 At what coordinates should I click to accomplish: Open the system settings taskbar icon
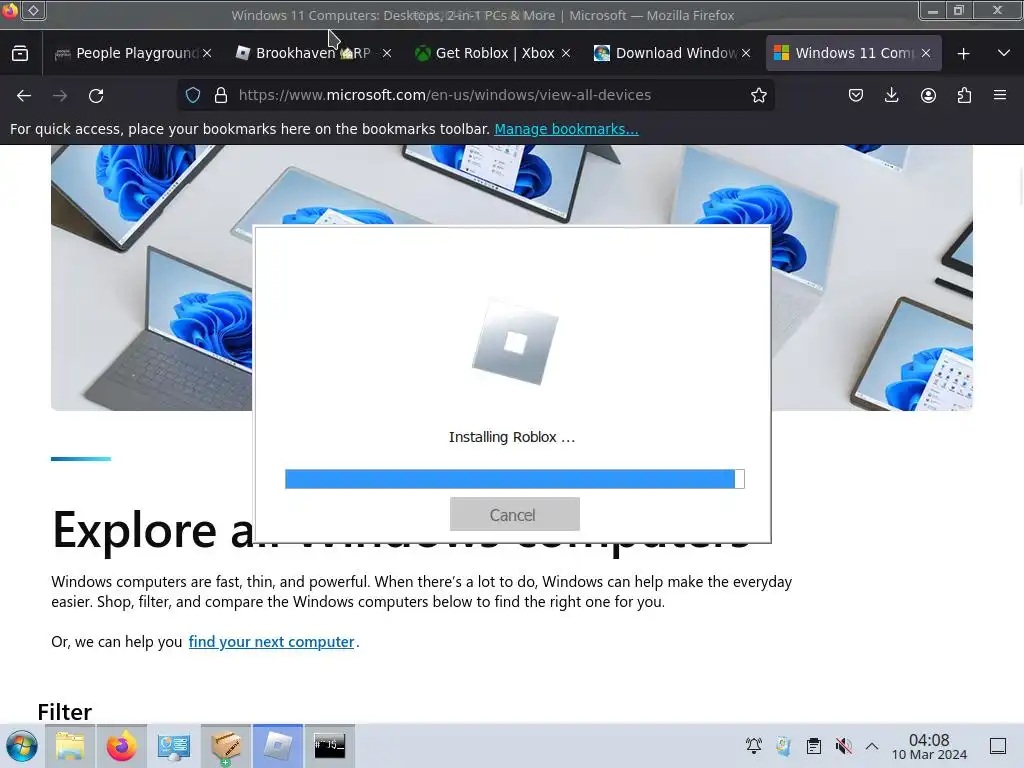click(173, 746)
